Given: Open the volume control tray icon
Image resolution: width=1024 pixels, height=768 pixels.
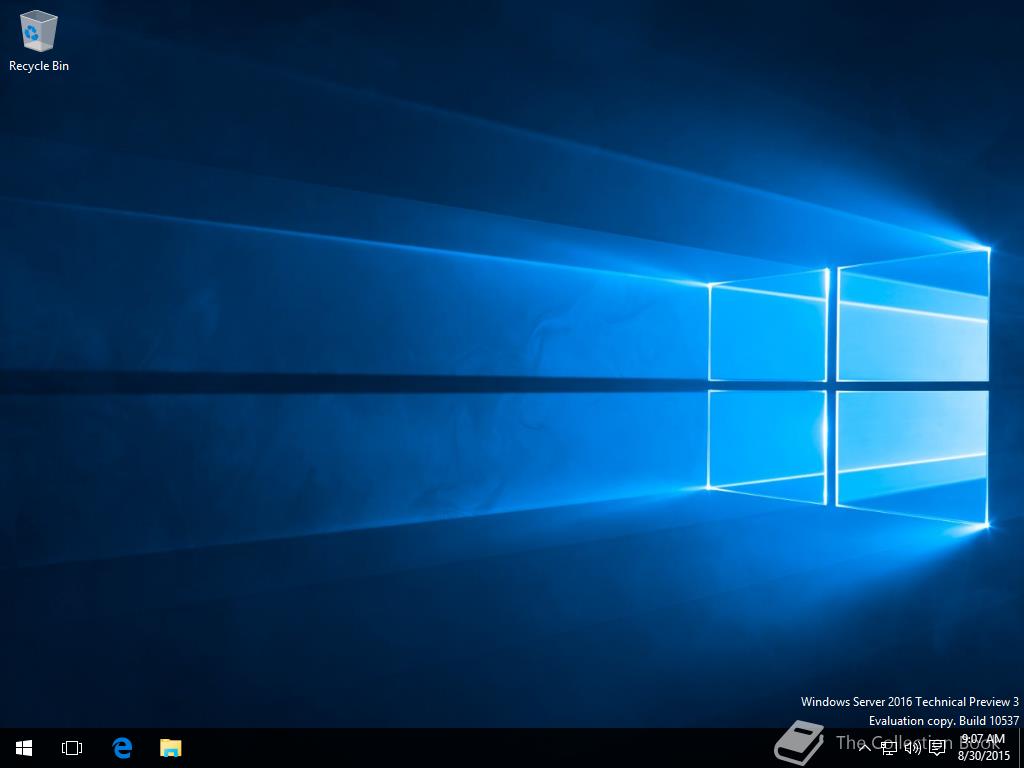Looking at the screenshot, I should tap(912, 747).
